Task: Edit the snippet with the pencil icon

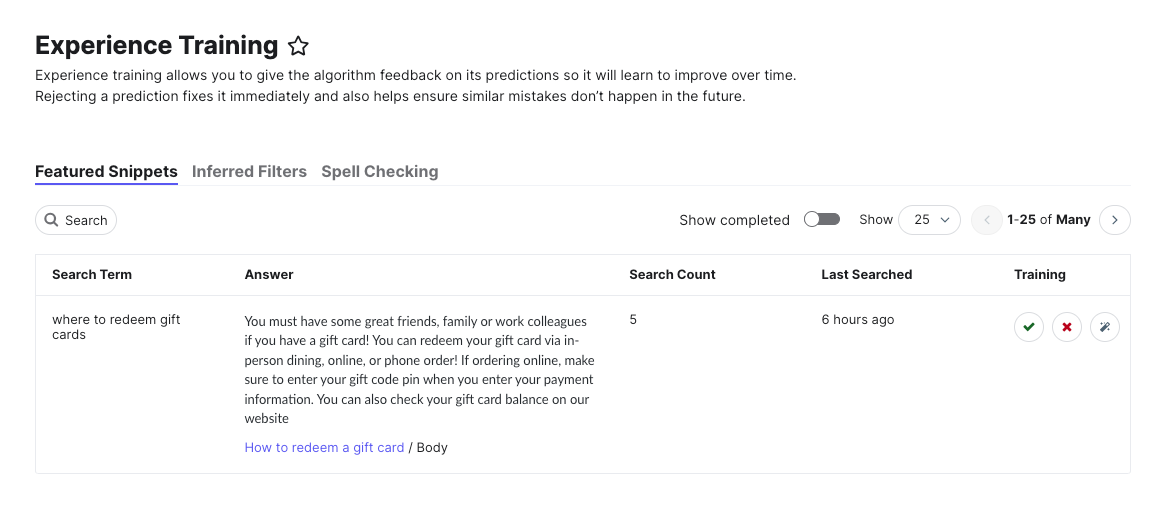Action: [1104, 327]
